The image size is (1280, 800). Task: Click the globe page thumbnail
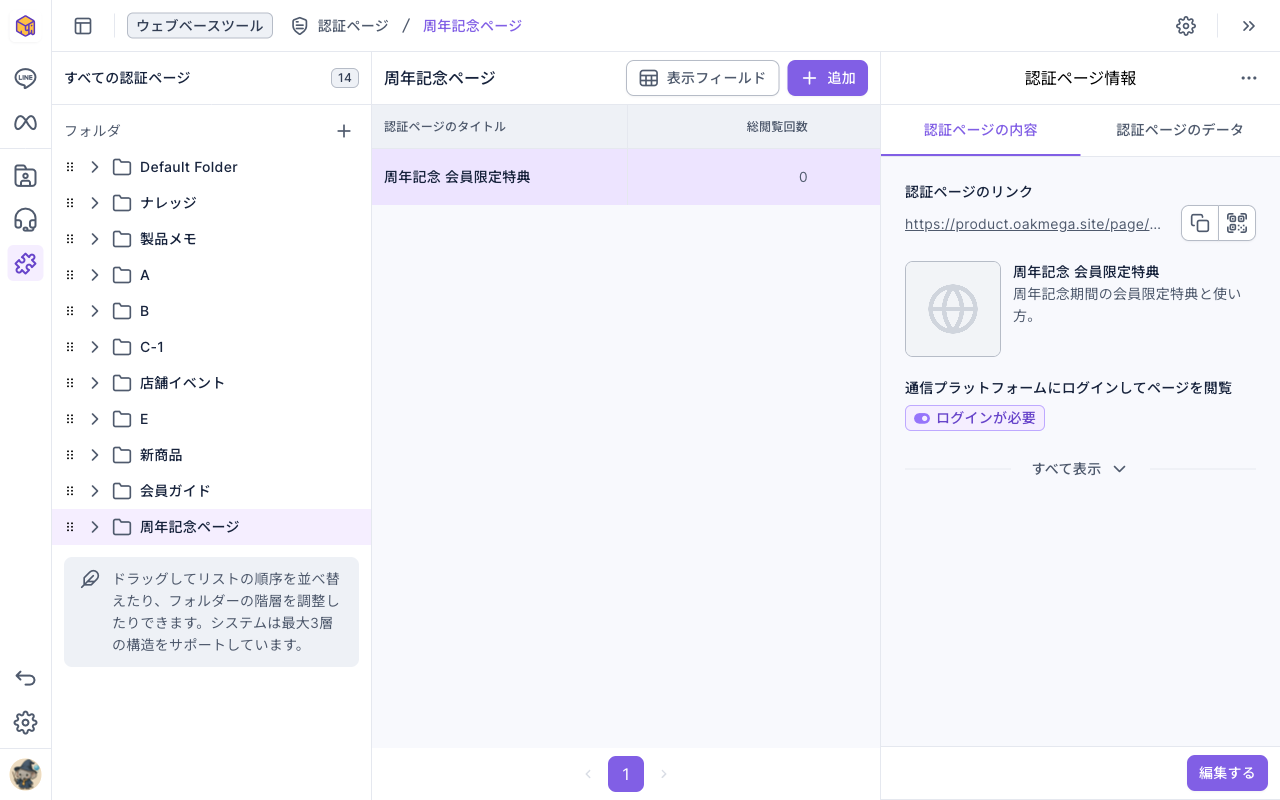(x=953, y=309)
